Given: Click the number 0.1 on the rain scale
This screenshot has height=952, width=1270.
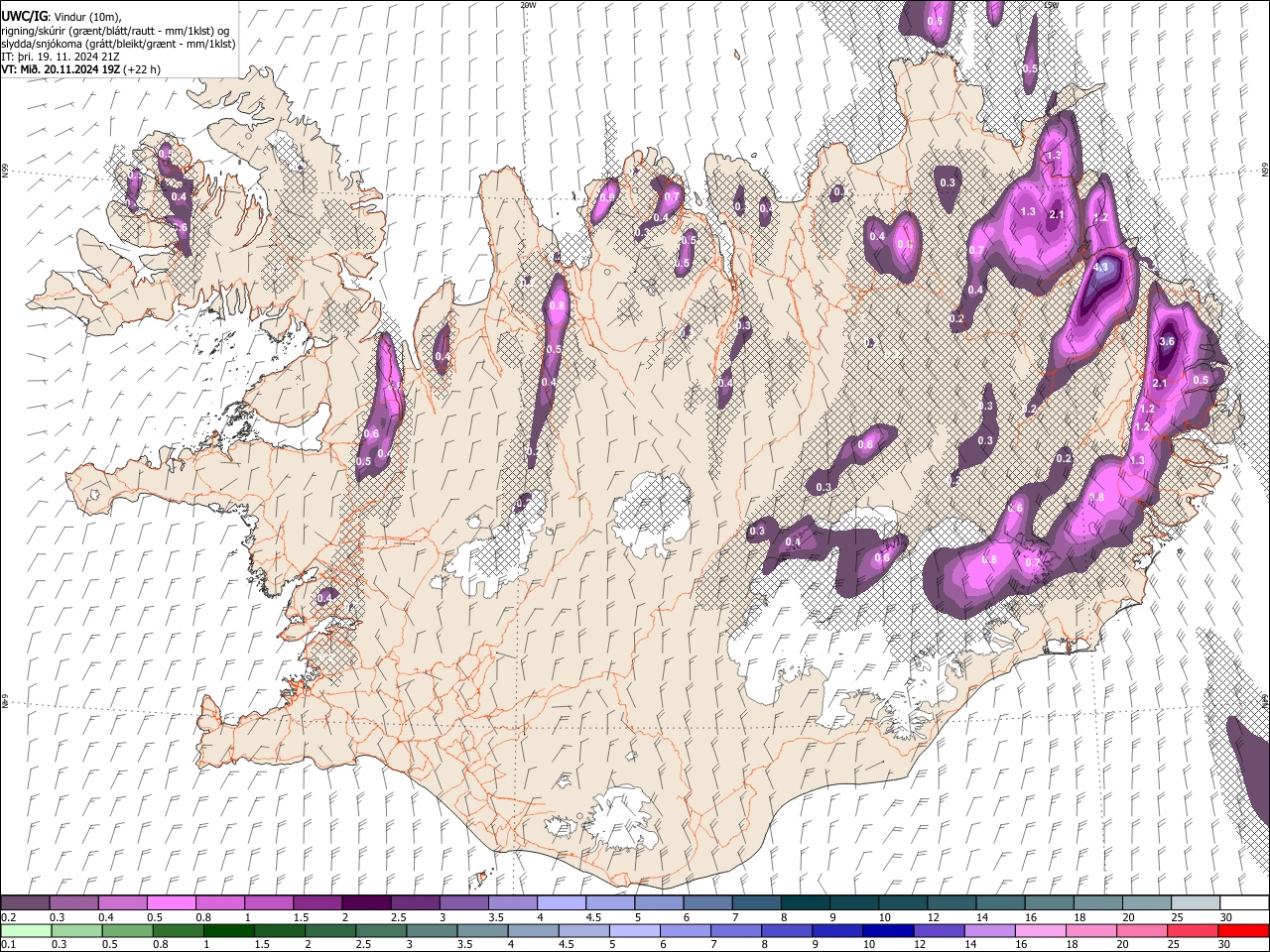Looking at the screenshot, I should (9, 945).
